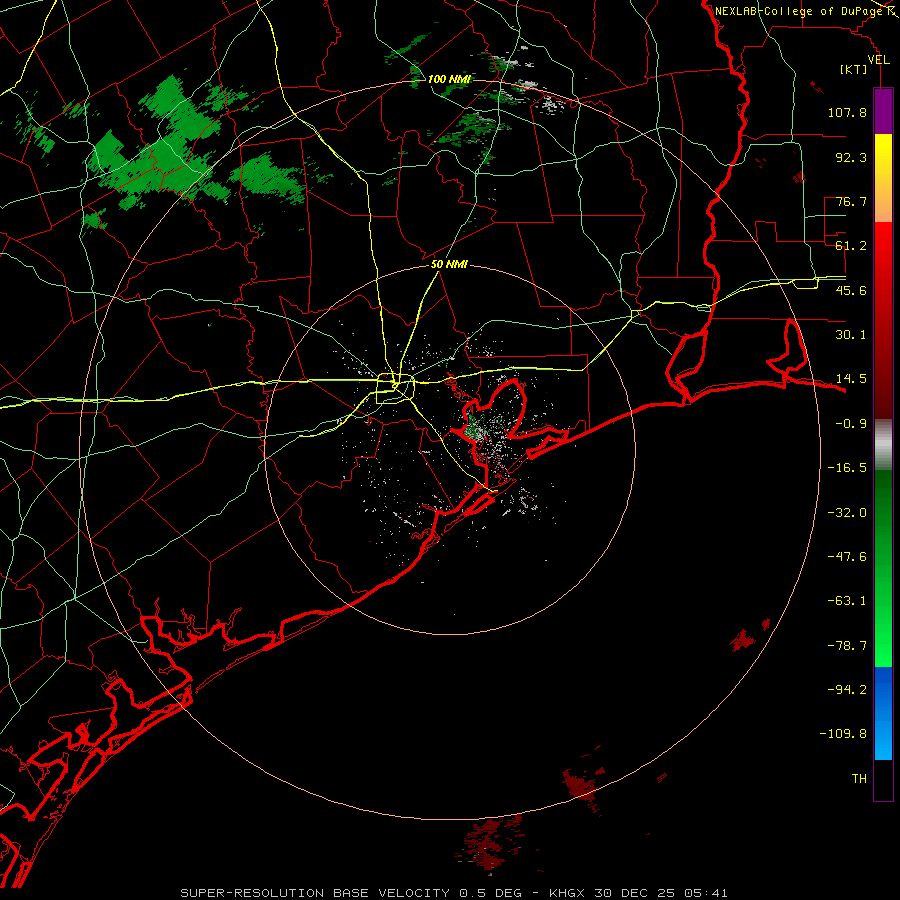
Task: Select the -0.9 legend value
Action: point(851,424)
